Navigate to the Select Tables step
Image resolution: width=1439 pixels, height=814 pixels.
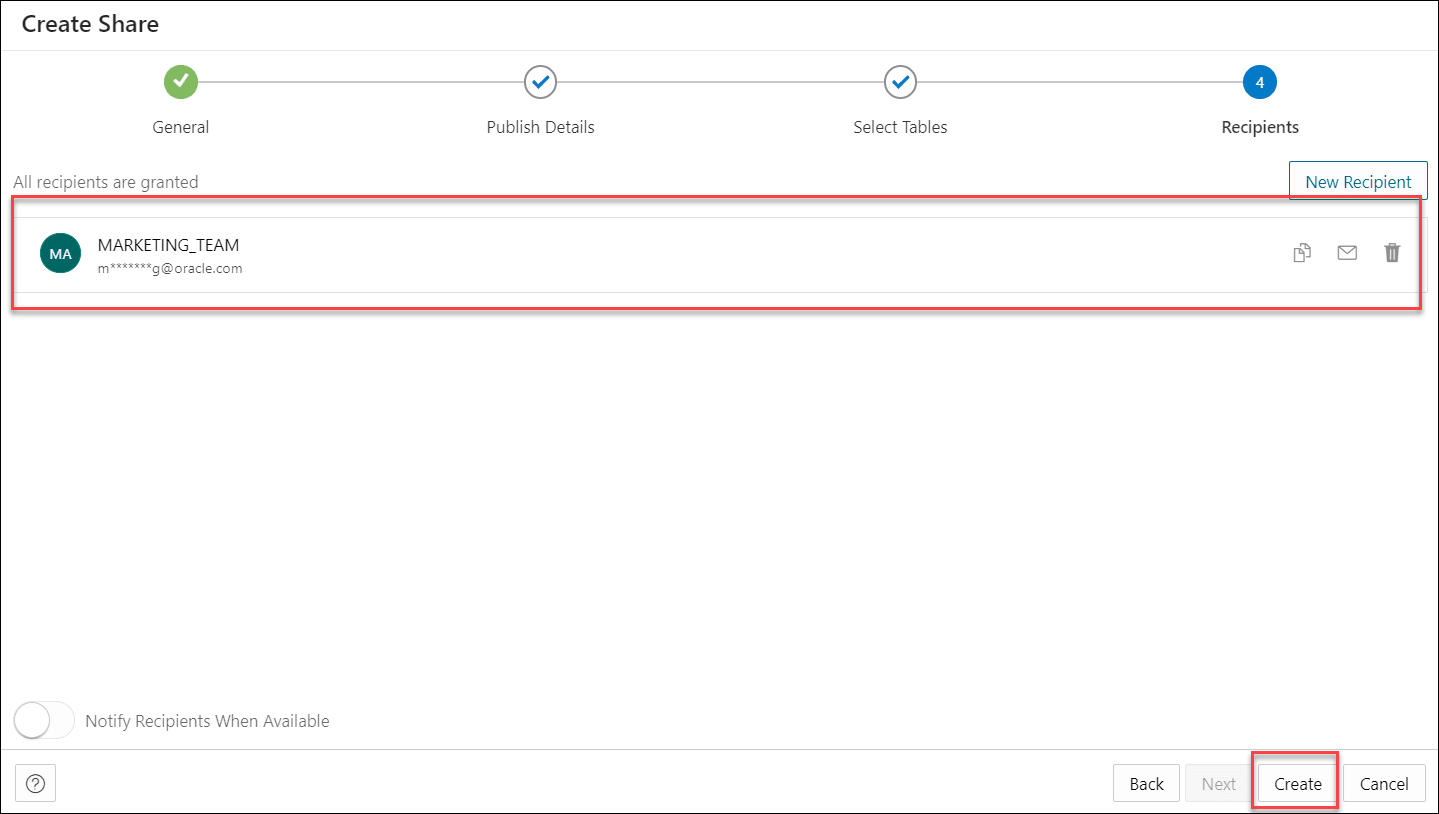pyautogui.click(x=899, y=127)
